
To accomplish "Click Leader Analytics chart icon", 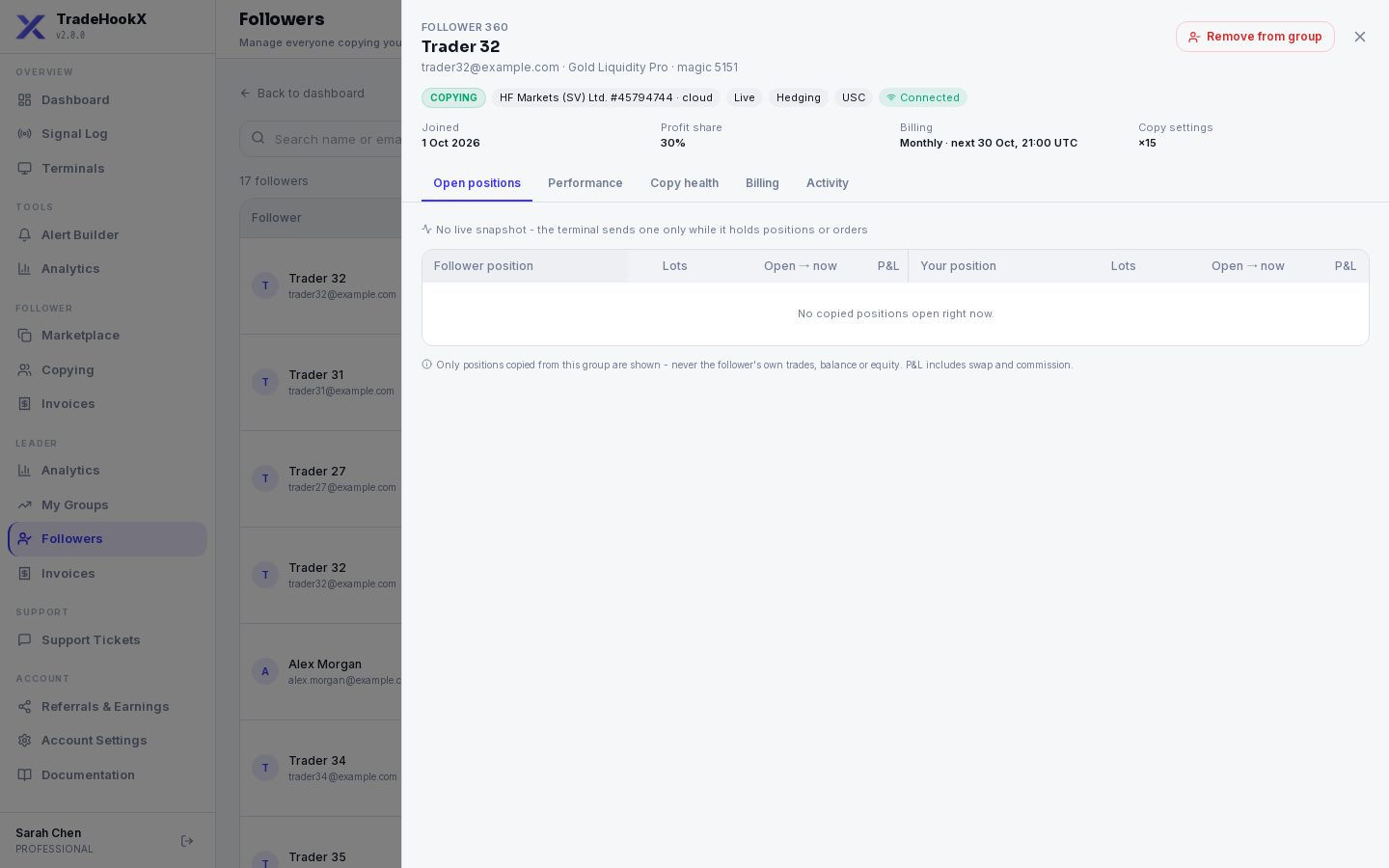I will (x=25, y=471).
